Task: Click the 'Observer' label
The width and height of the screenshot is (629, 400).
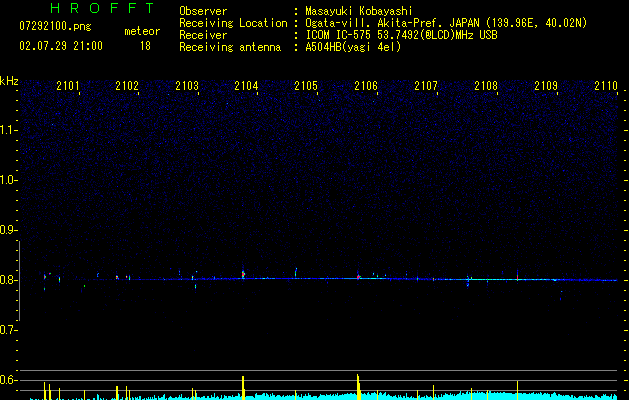Action: coord(203,11)
